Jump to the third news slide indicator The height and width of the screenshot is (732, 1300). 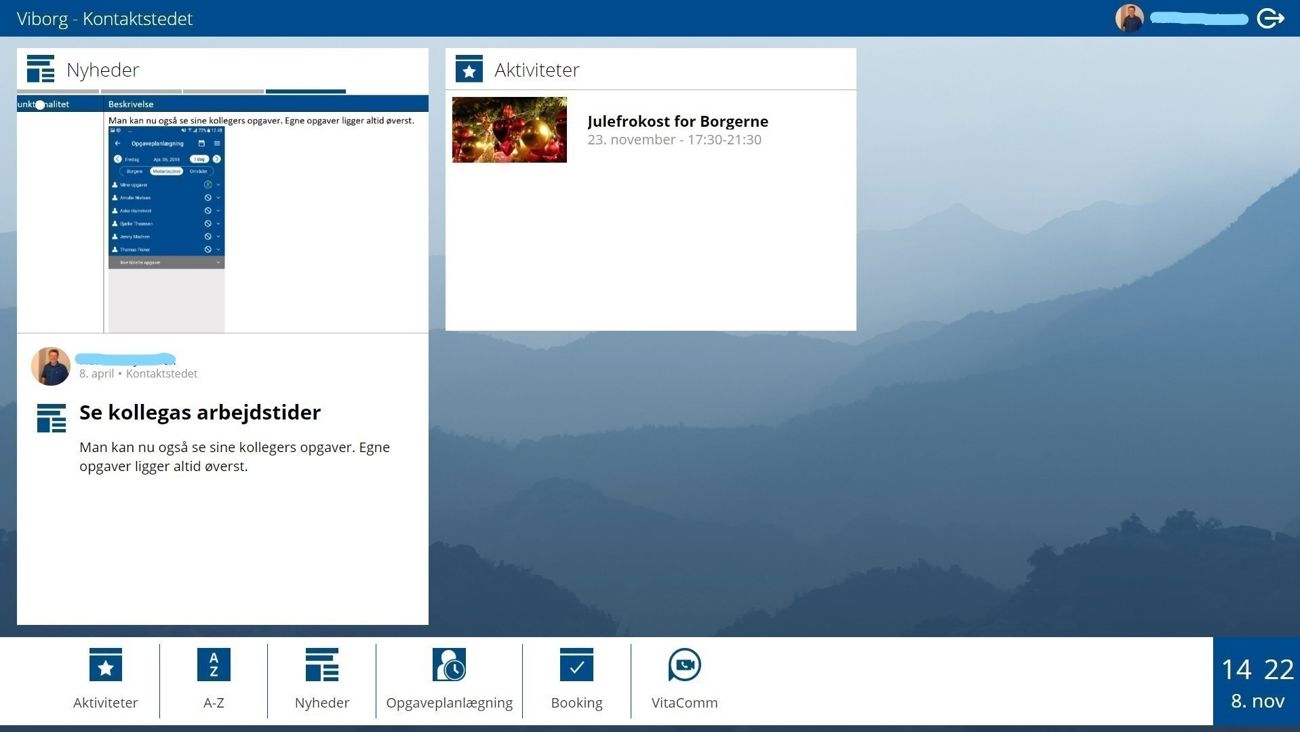pyautogui.click(x=223, y=92)
